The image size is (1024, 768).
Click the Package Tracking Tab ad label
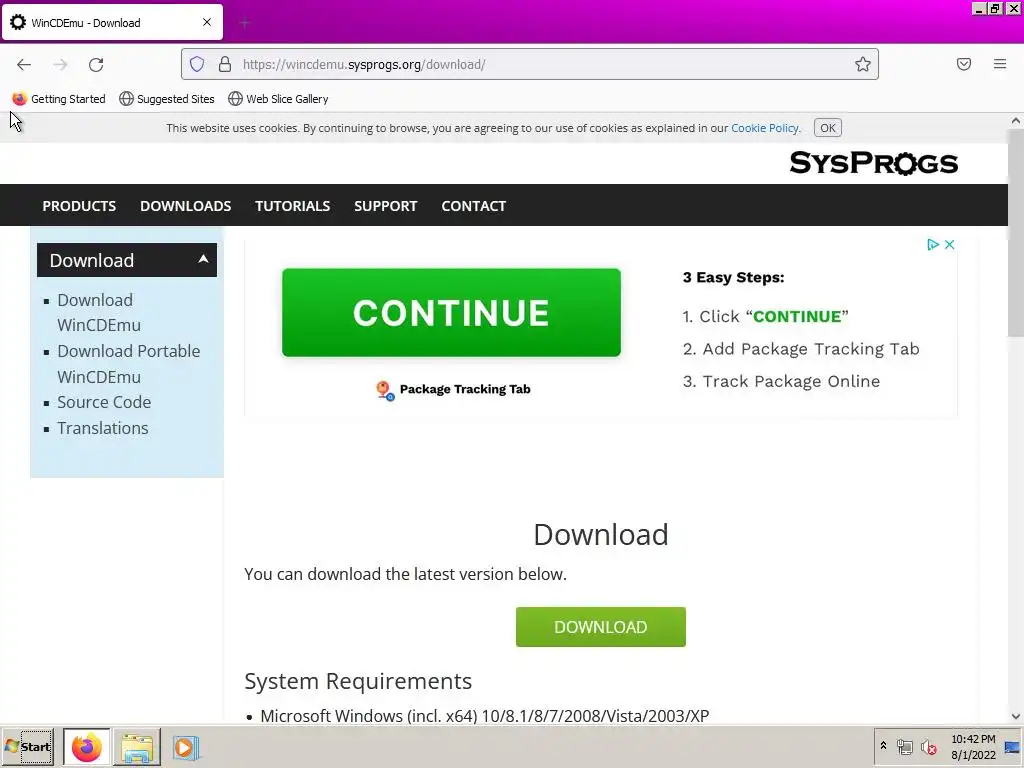pos(465,389)
